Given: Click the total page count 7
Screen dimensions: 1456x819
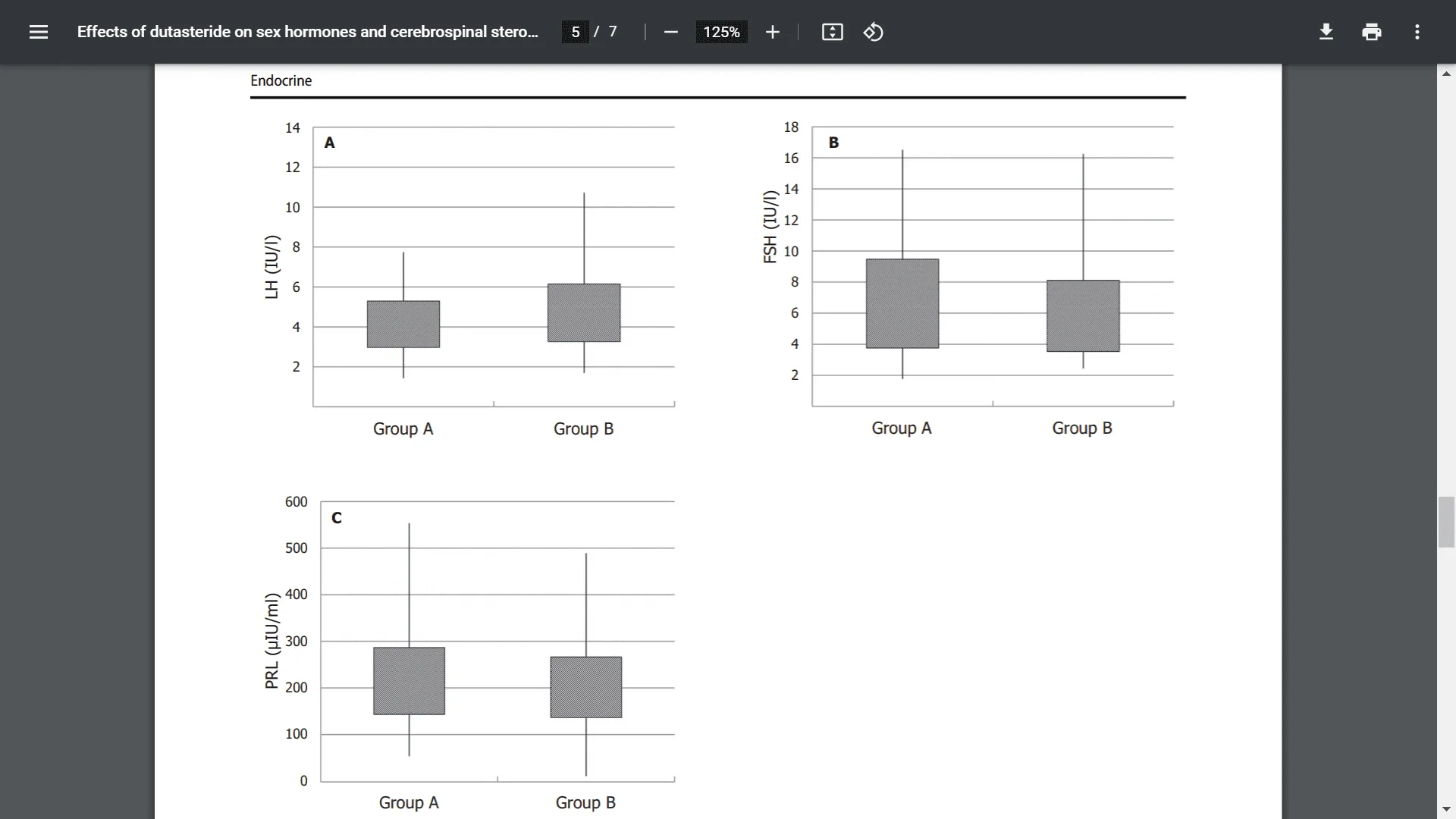Looking at the screenshot, I should click(x=613, y=32).
